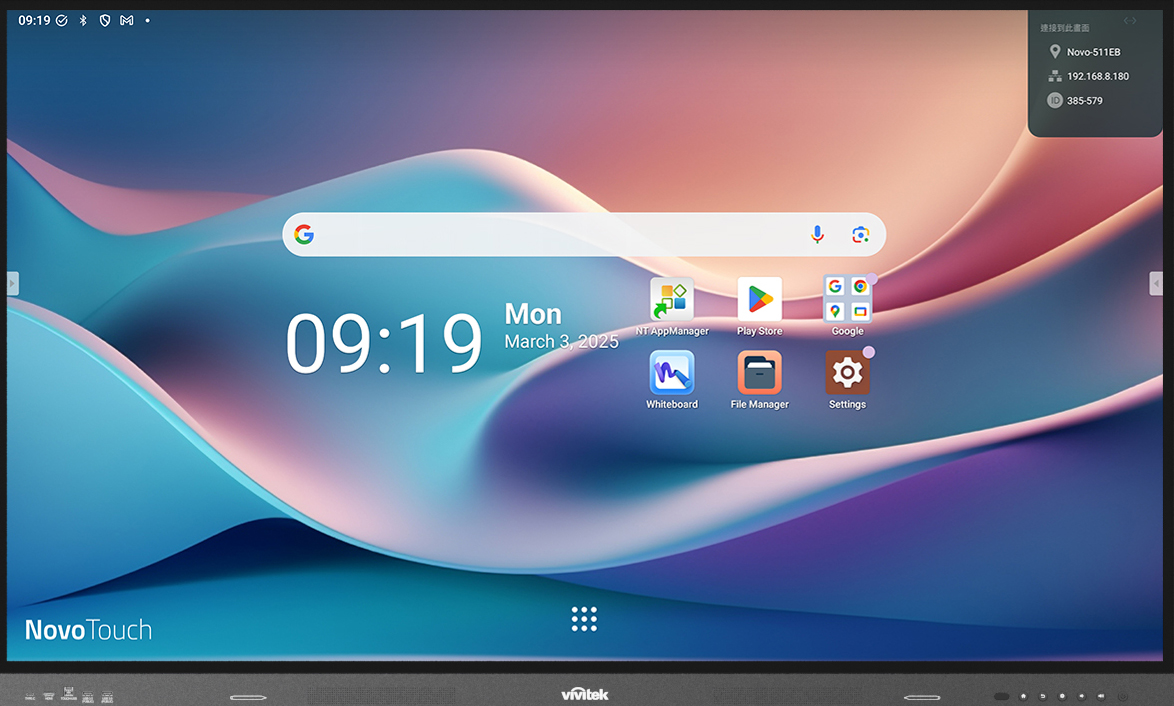The width and height of the screenshot is (1174, 706).
Task: Tap the 09:19 clock widget
Action: 384,343
